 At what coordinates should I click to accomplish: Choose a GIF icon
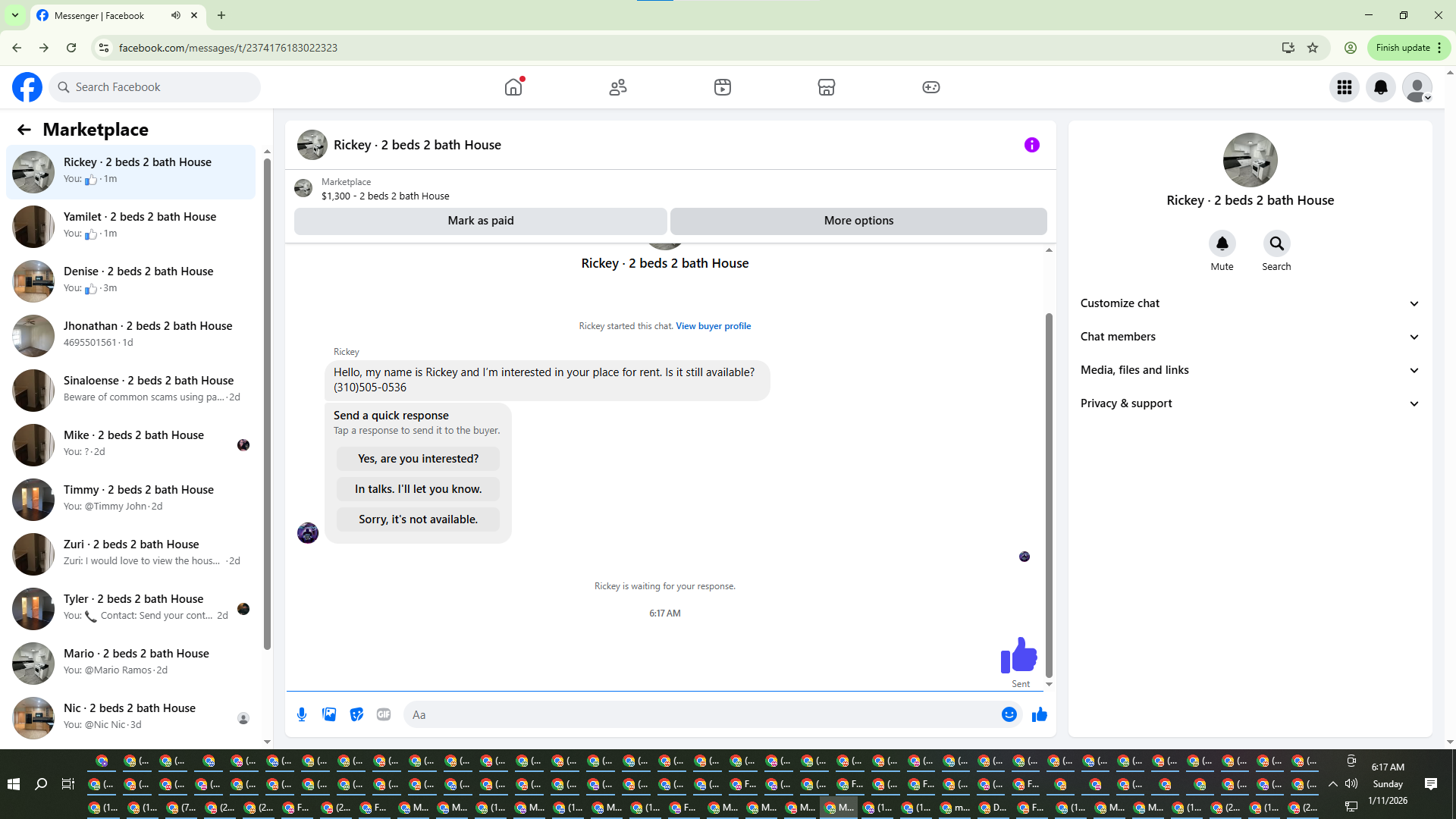pos(384,714)
